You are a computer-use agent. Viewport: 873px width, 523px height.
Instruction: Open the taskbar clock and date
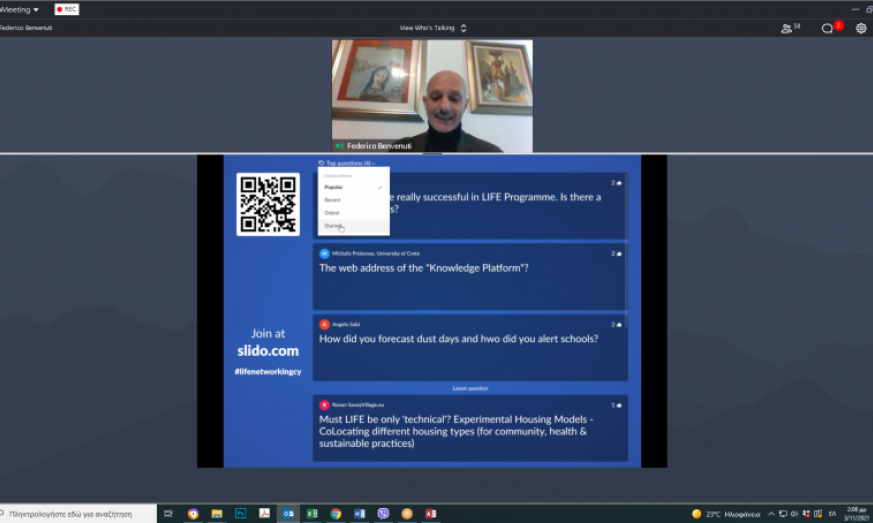click(857, 514)
